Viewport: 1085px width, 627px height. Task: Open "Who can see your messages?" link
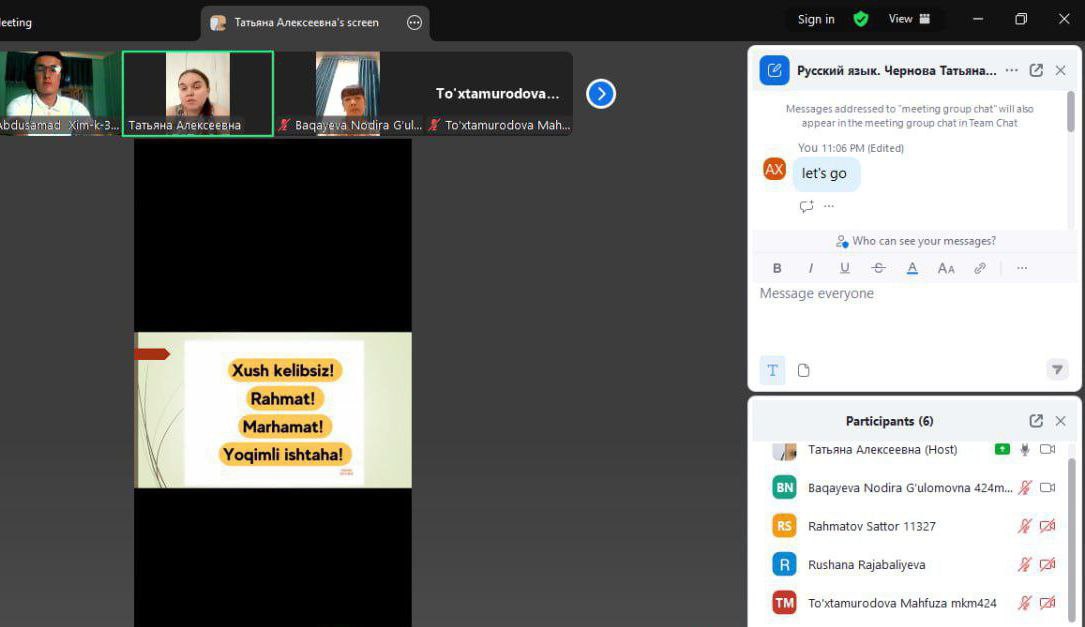[915, 241]
